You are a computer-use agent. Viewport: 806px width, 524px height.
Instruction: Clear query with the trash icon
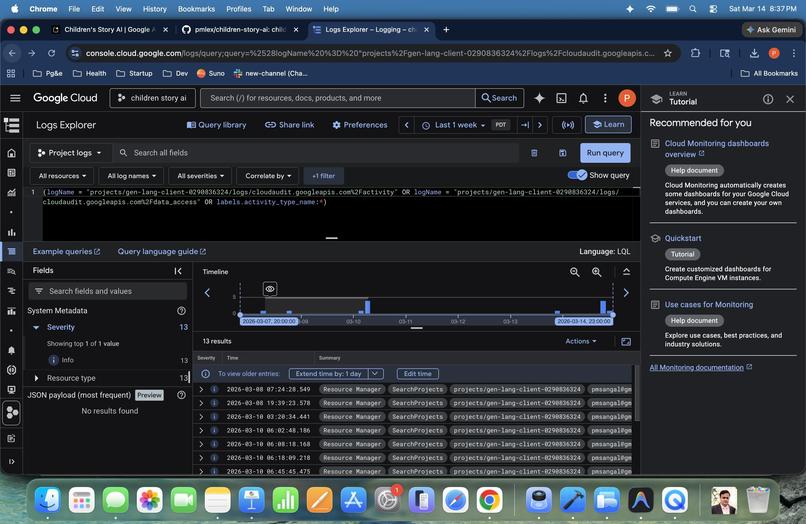534,153
